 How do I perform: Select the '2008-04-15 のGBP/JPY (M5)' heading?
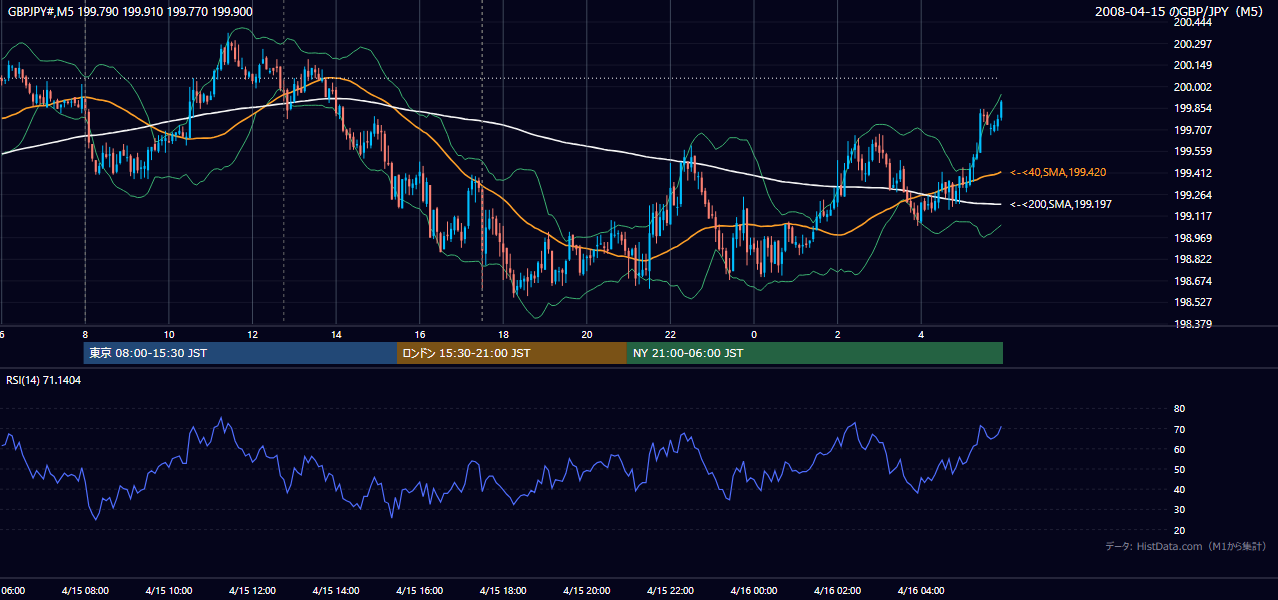[1181, 11]
